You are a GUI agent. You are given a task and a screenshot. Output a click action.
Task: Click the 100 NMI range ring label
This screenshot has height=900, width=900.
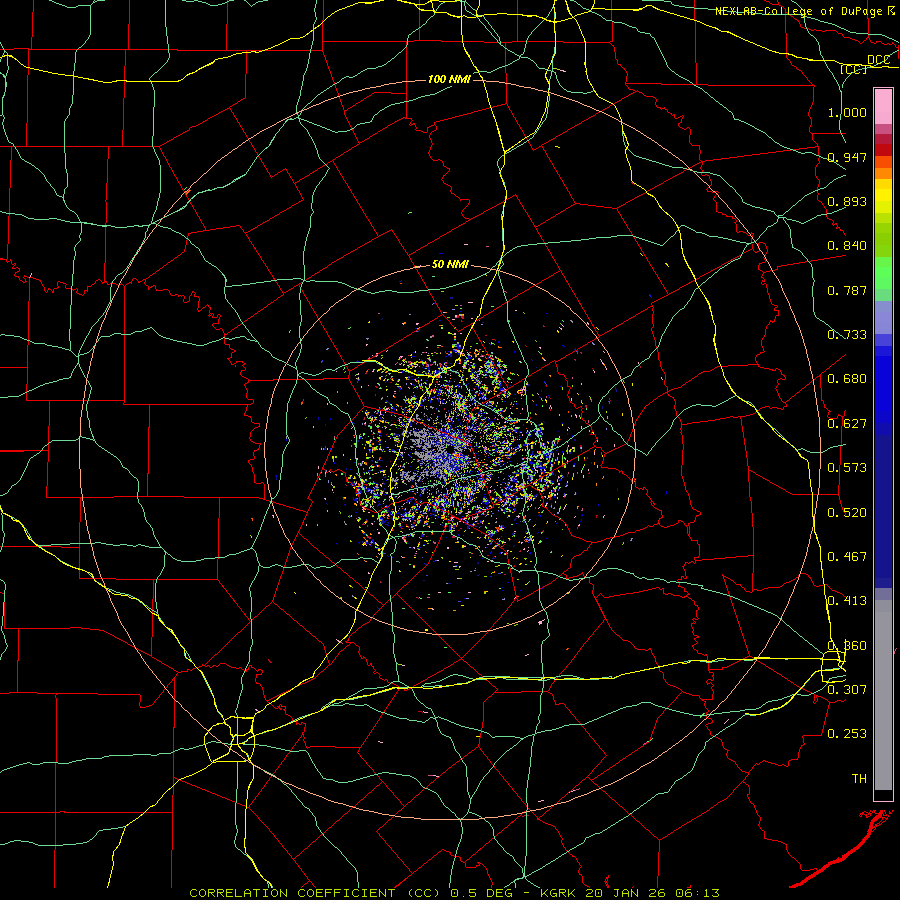(x=449, y=79)
